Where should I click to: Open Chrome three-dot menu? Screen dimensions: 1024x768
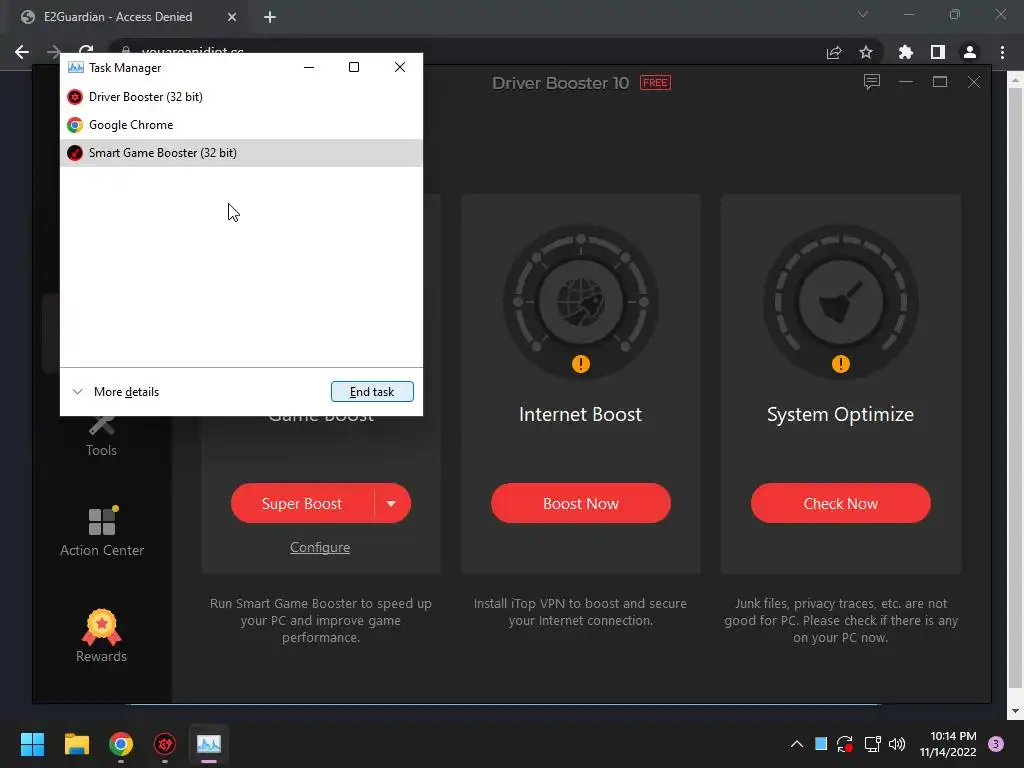tap(1002, 52)
